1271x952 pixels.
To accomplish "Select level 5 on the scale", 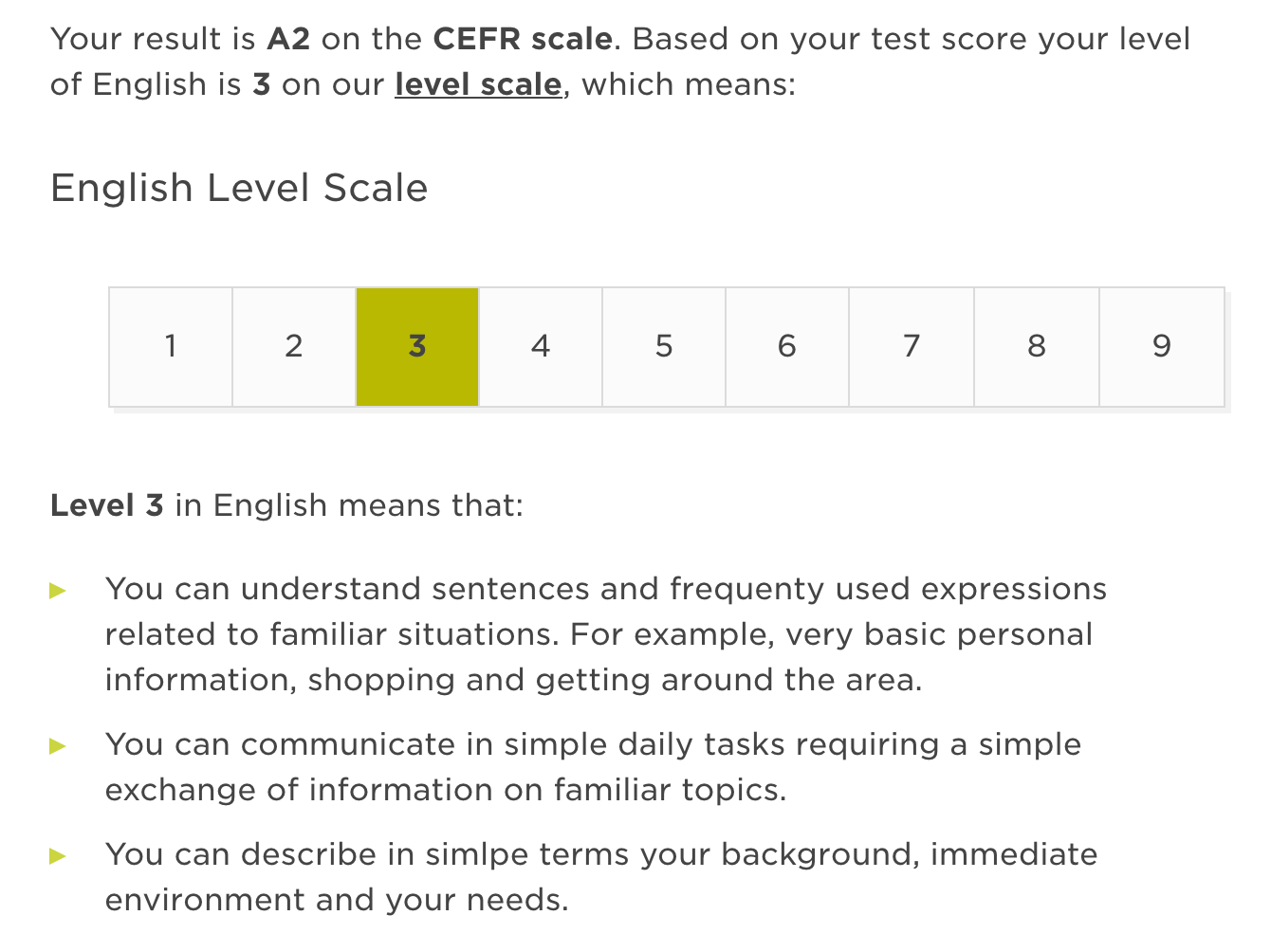I will (664, 347).
